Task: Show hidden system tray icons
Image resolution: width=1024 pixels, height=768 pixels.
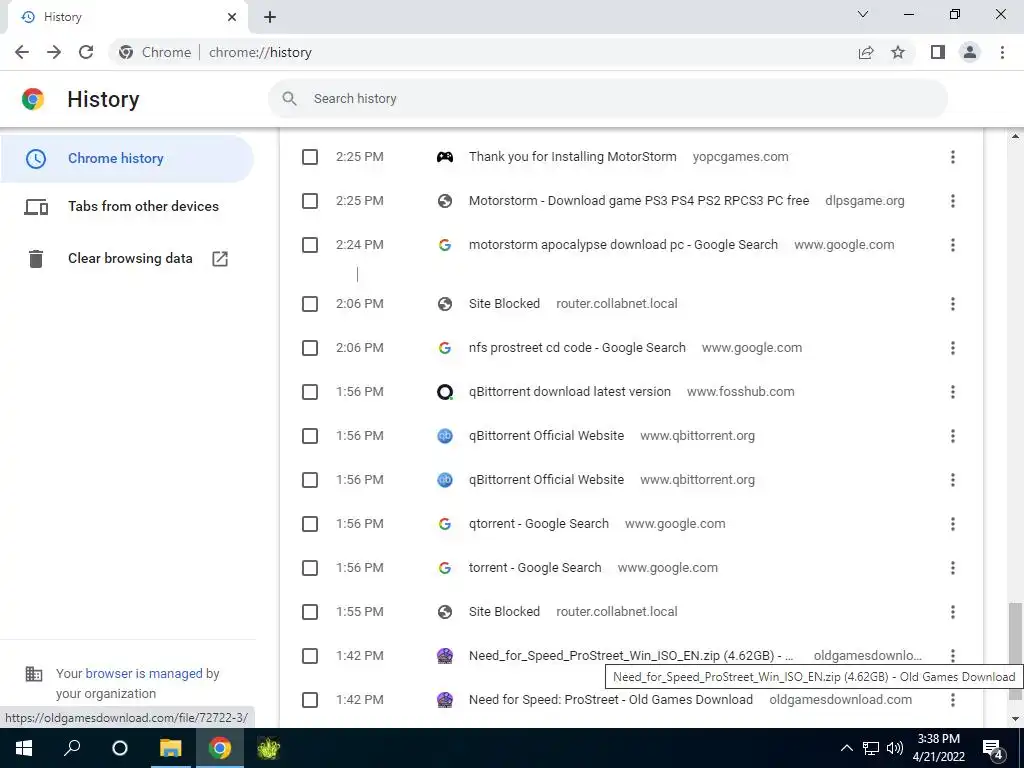Action: click(846, 748)
